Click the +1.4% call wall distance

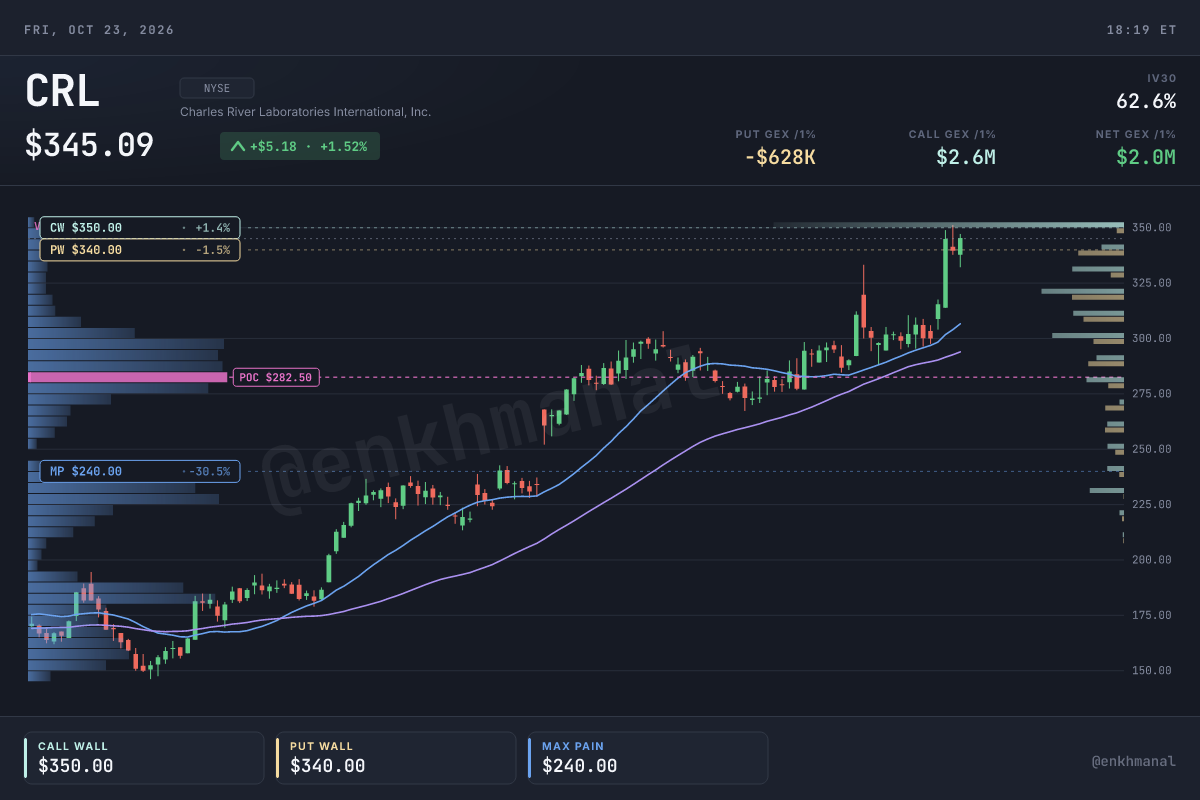pos(213,228)
